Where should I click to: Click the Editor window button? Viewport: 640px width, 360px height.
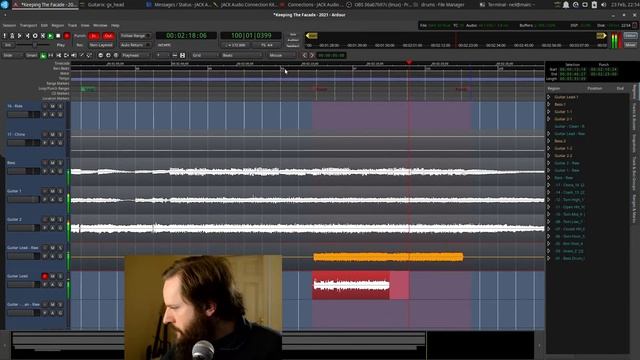click(630, 36)
